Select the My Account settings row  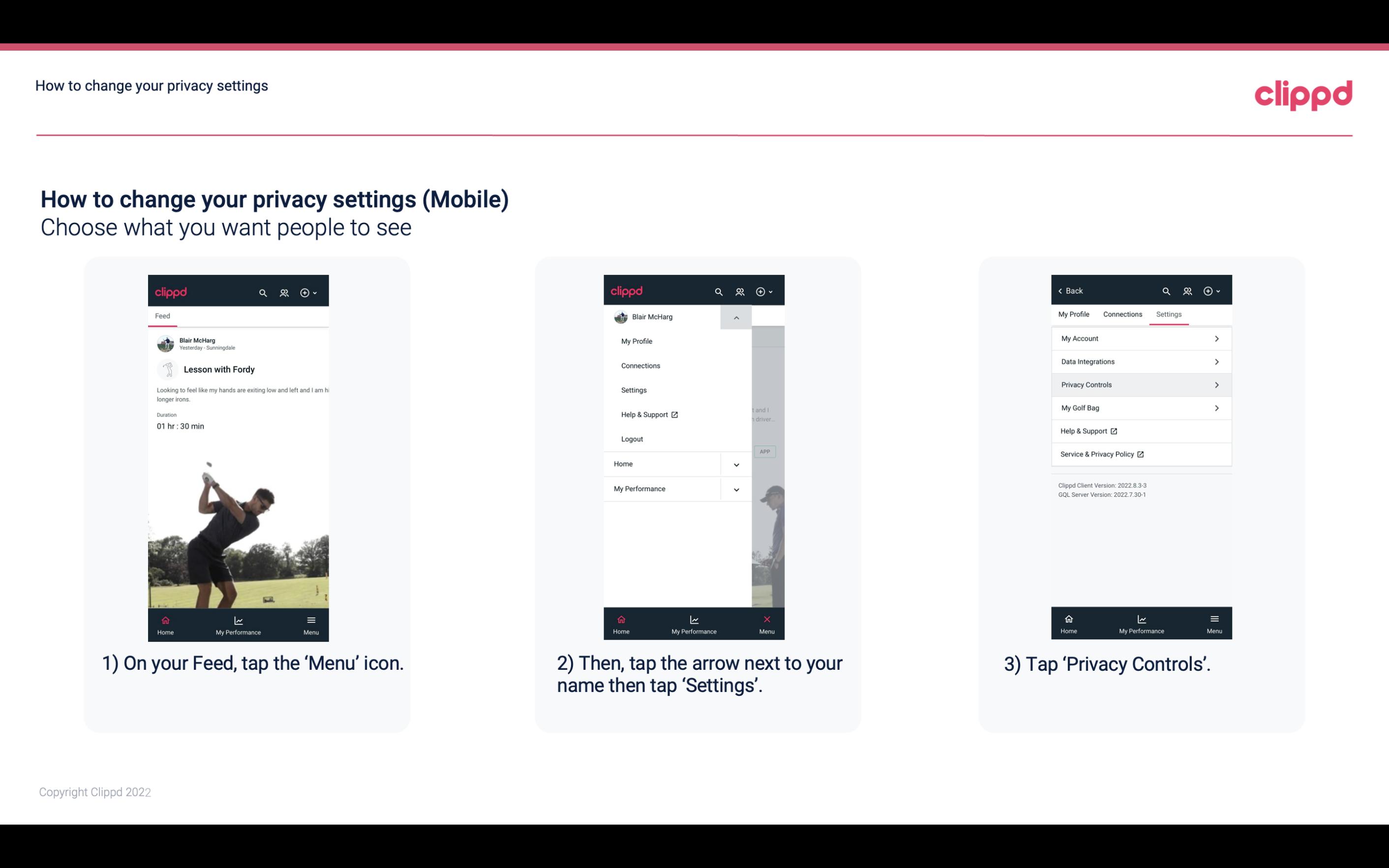[1140, 338]
